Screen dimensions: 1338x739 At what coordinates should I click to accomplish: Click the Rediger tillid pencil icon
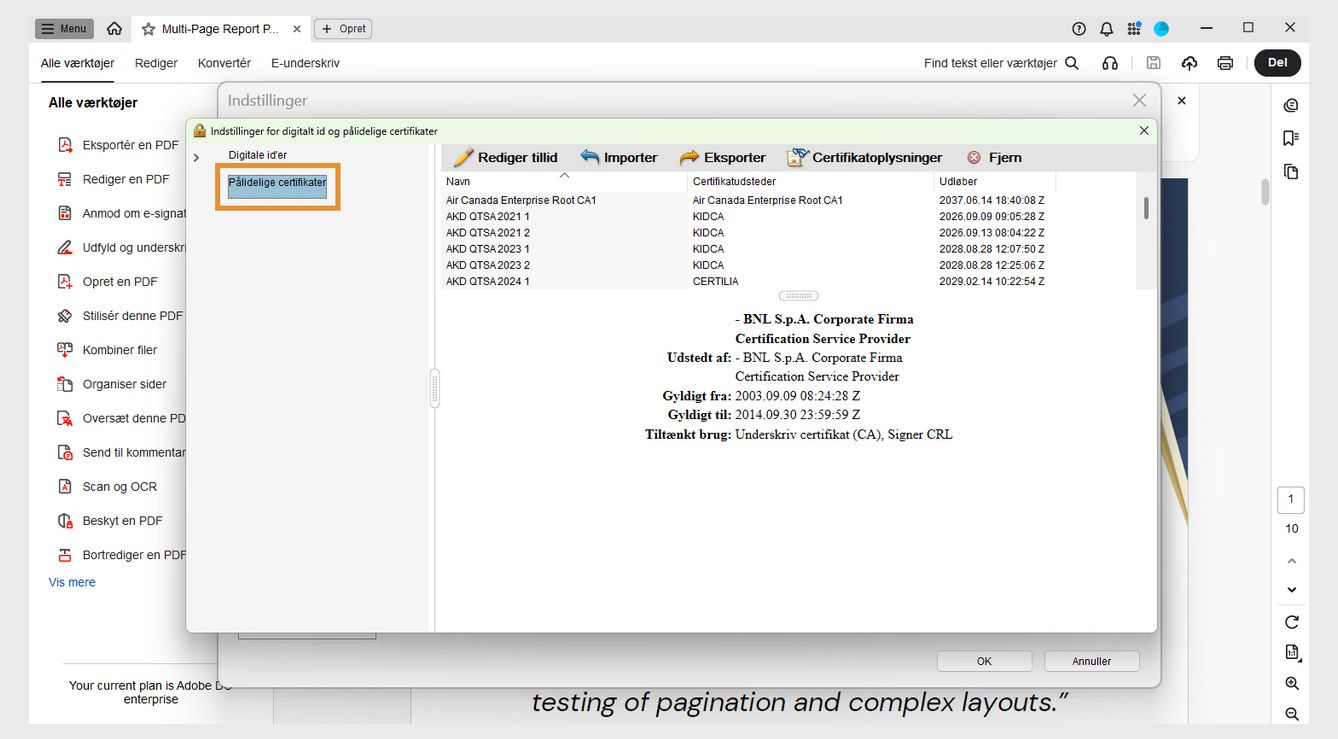coord(463,158)
